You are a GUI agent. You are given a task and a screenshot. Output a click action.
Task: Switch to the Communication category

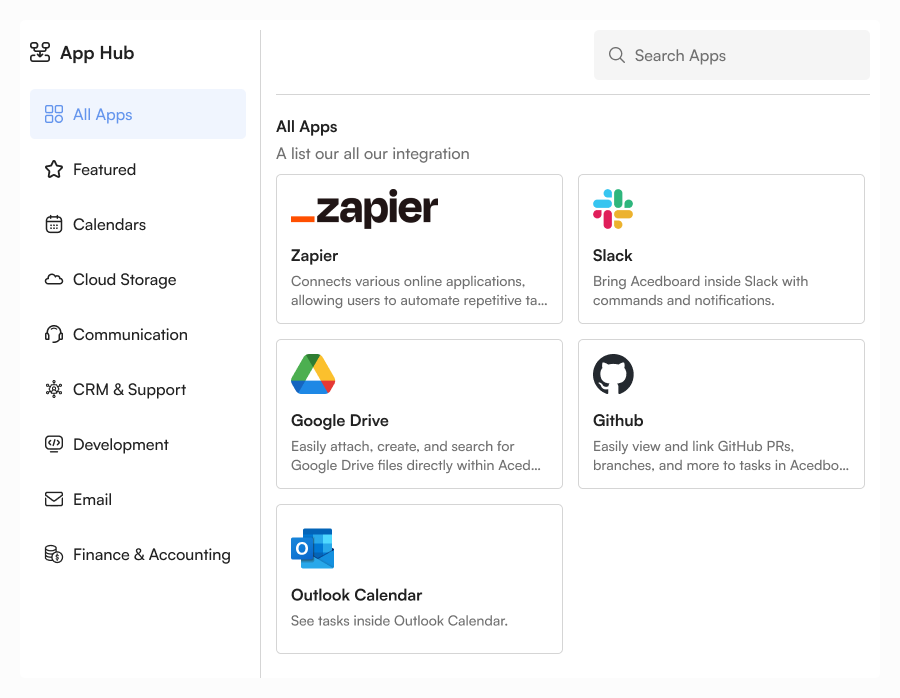tap(138, 335)
